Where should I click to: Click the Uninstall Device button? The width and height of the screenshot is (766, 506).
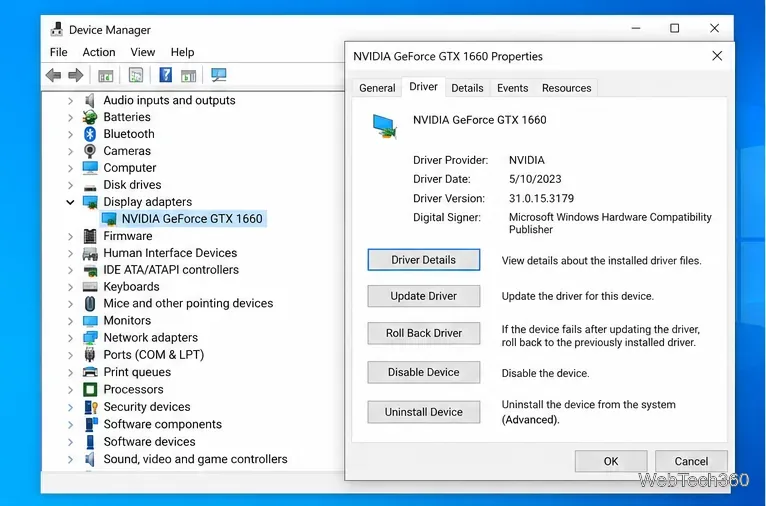[424, 412]
